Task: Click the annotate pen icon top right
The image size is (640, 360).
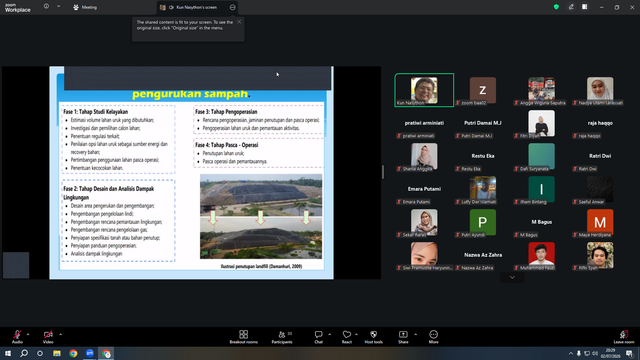Action: 571,7
